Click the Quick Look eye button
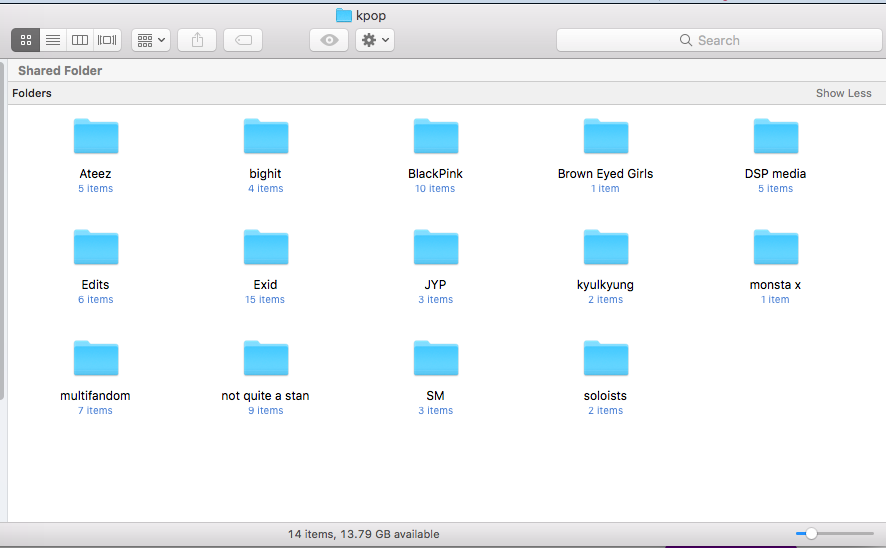 click(x=329, y=40)
